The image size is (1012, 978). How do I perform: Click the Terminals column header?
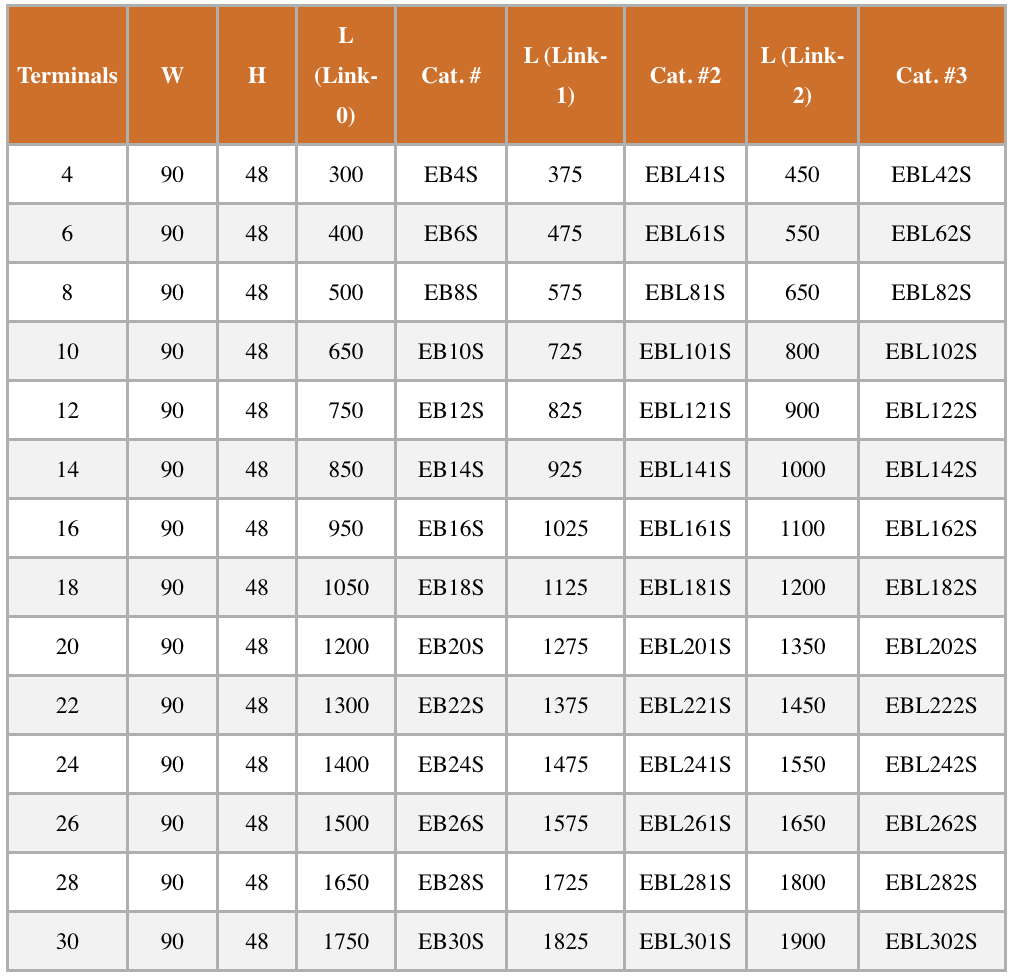tap(67, 76)
